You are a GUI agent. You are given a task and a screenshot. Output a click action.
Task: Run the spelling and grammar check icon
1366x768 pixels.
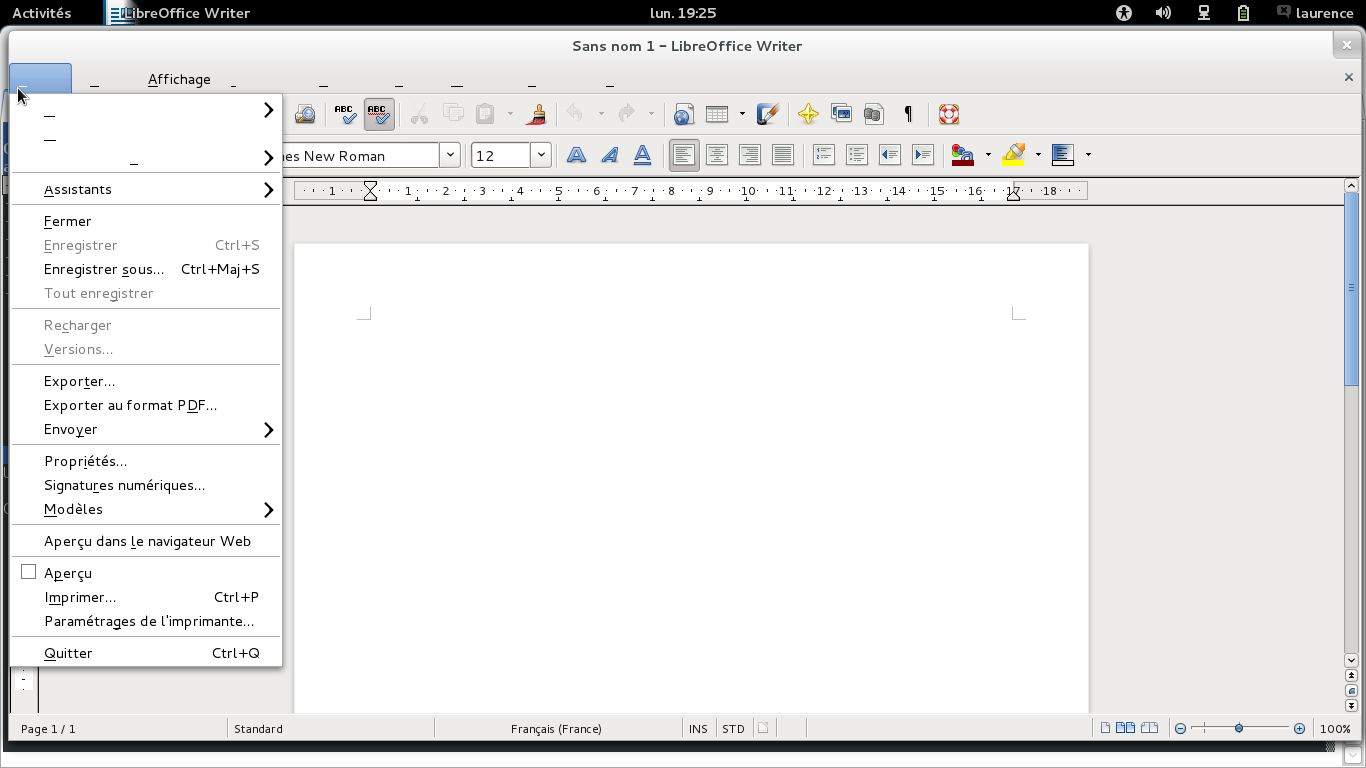click(x=345, y=114)
